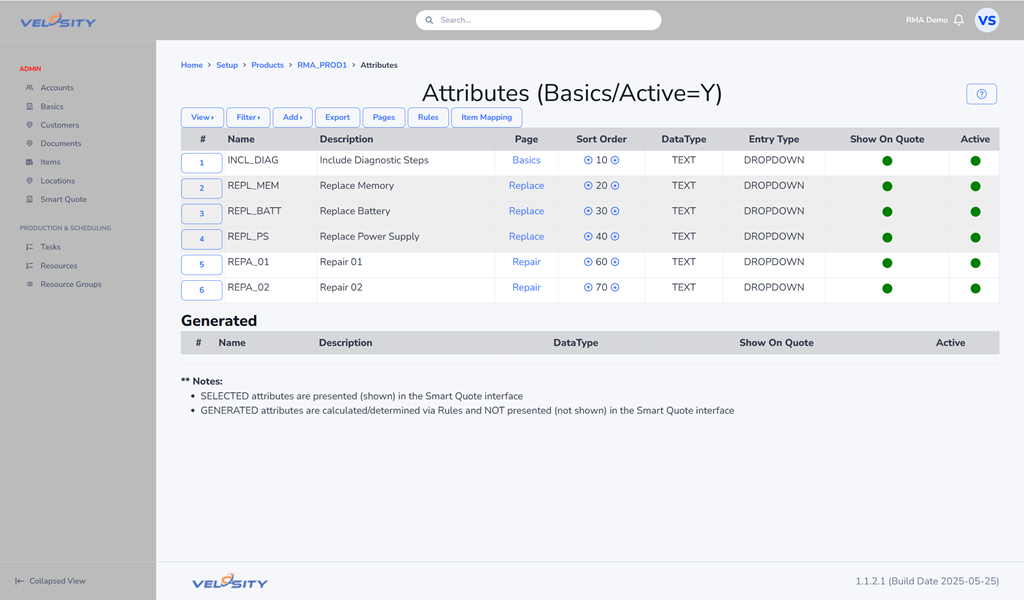Expand the Filter dropdown
1024x600 pixels.
[x=248, y=117]
